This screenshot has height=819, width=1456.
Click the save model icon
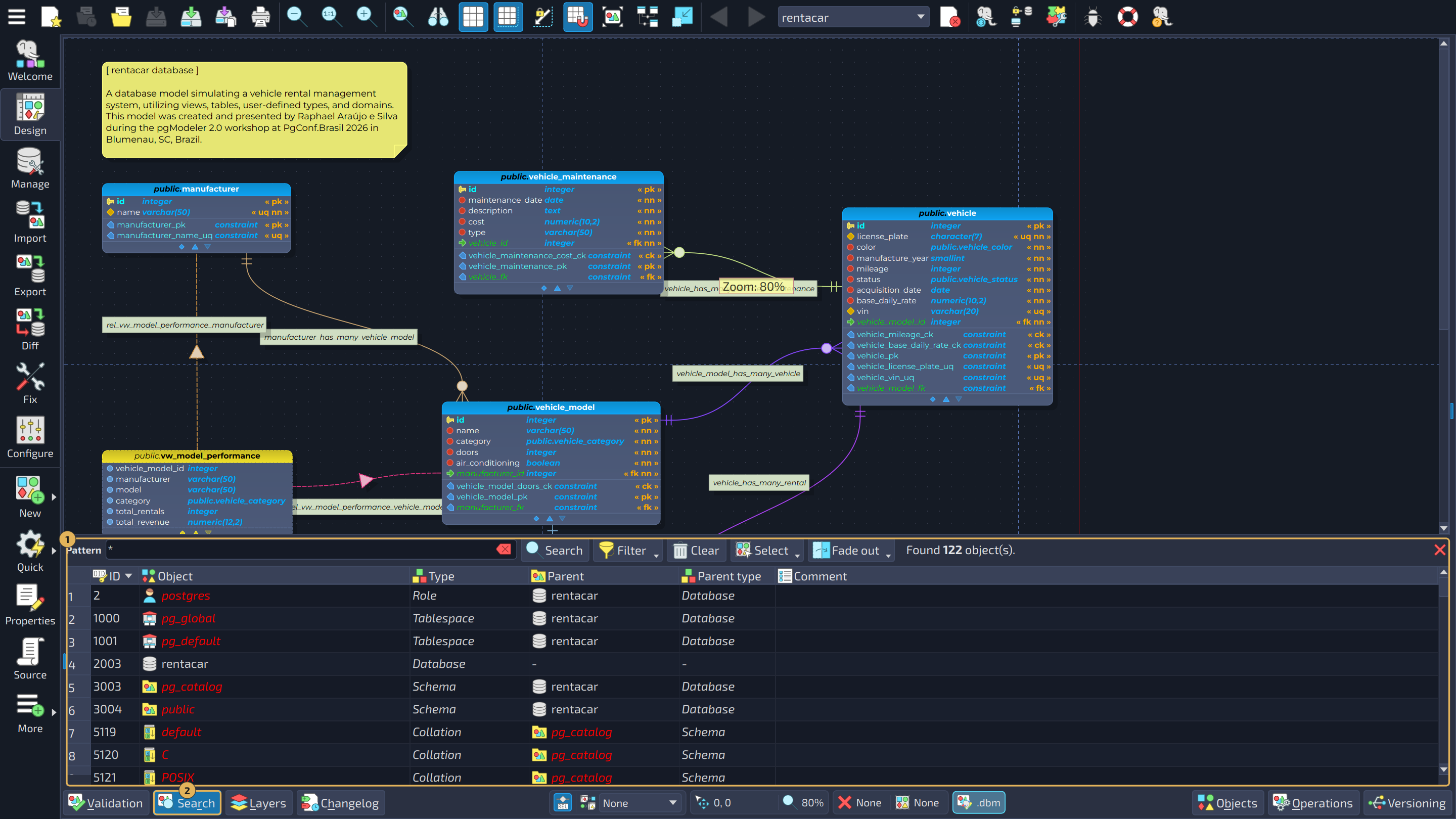click(x=156, y=17)
